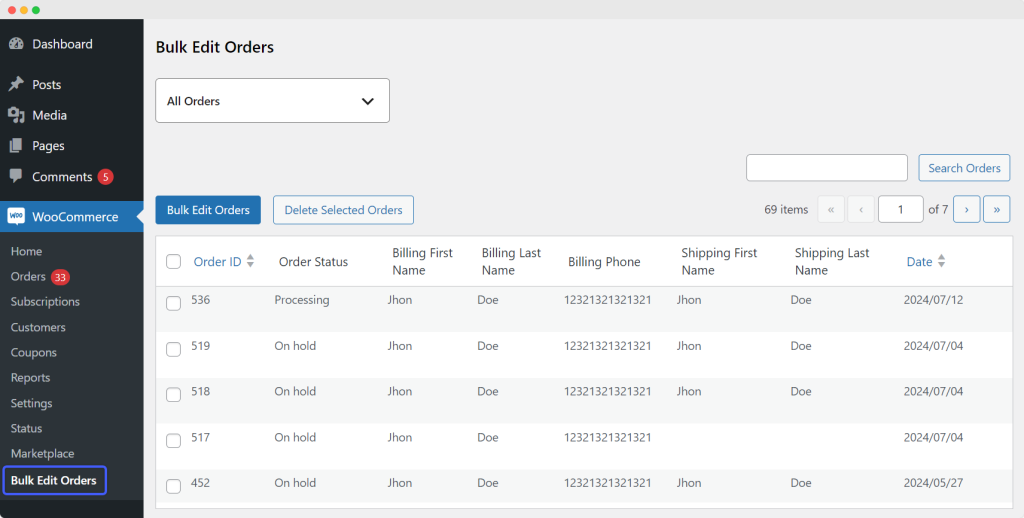The height and width of the screenshot is (518, 1024).
Task: Toggle the select-all orders checkbox
Action: coord(173,261)
